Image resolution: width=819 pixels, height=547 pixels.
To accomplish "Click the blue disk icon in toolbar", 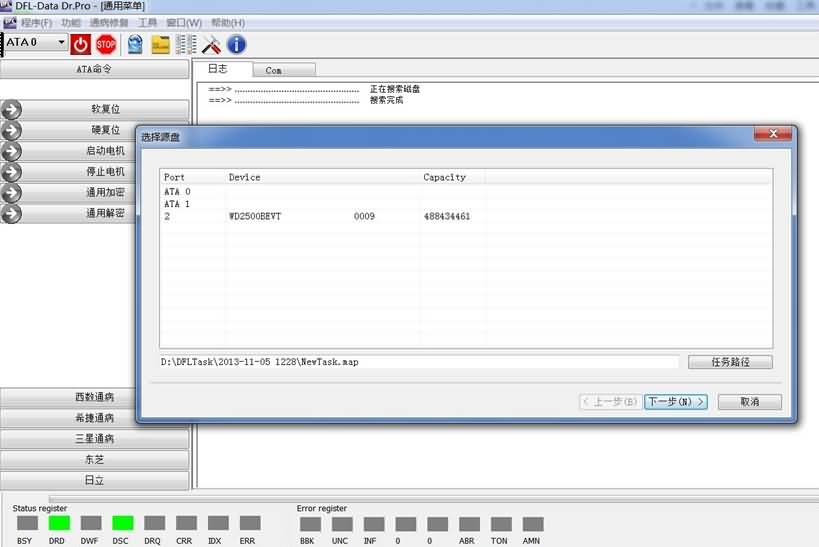I will click(x=133, y=44).
